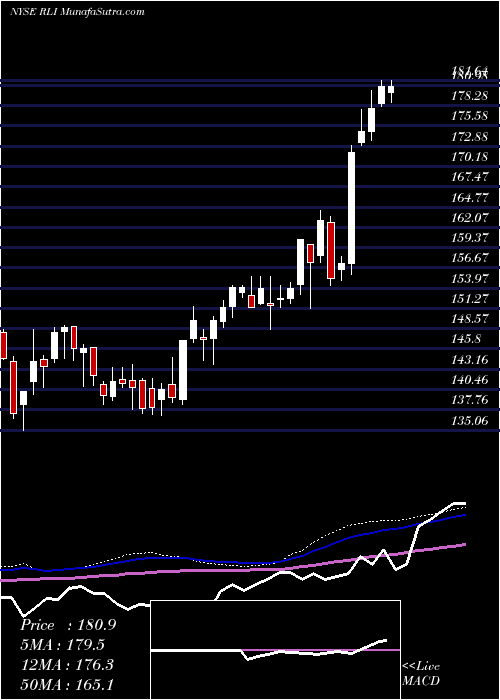
Task: Select the 153.97 price axis label
Action: [468, 279]
